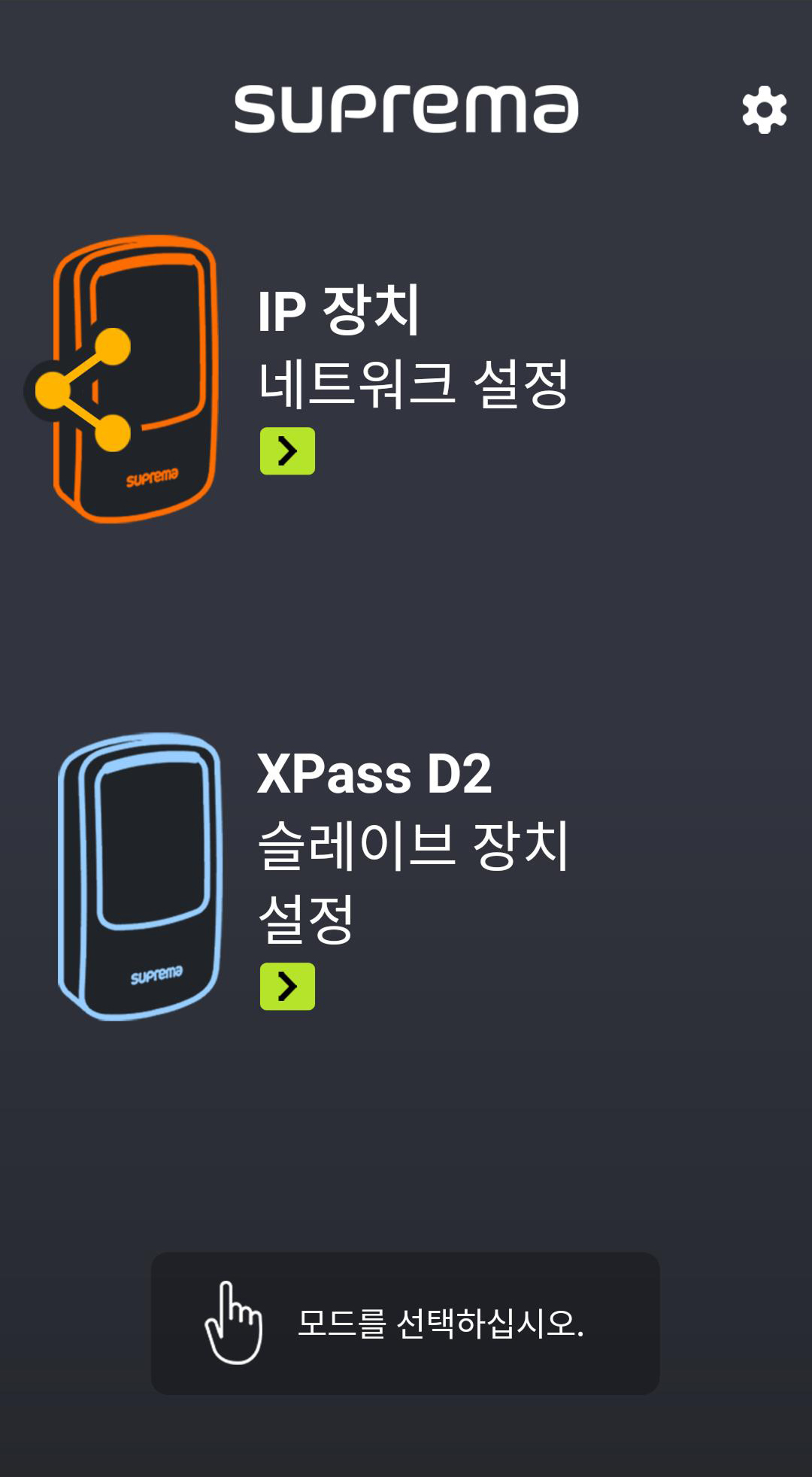Image resolution: width=812 pixels, height=1477 pixels.
Task: Tap the screen area of blue device
Action: (x=153, y=844)
